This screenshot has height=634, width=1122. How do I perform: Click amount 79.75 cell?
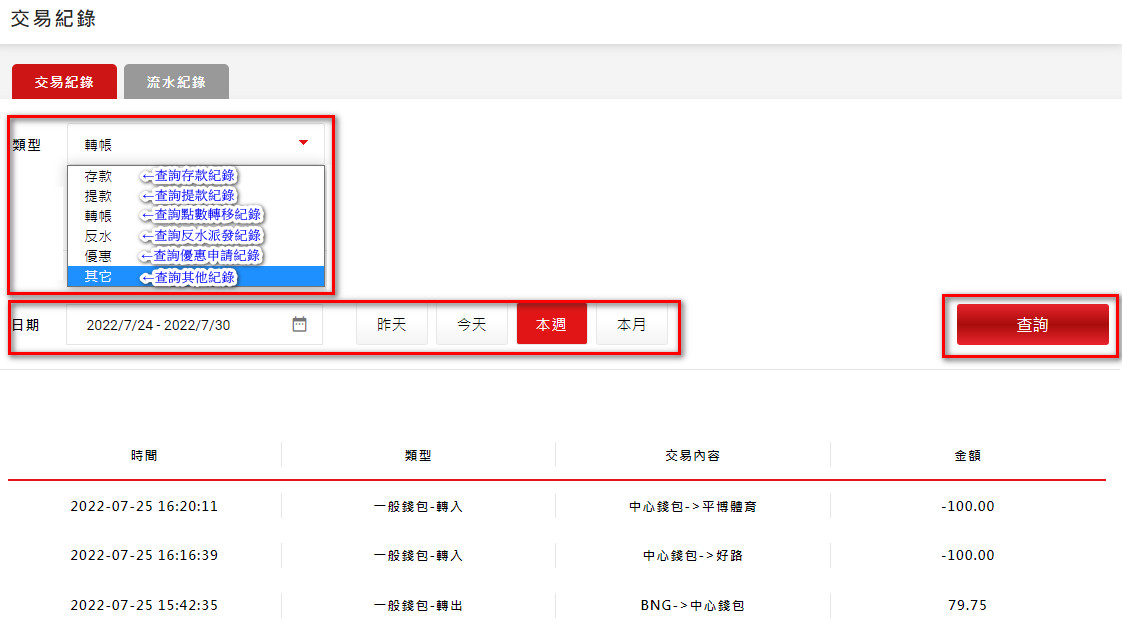[967, 605]
